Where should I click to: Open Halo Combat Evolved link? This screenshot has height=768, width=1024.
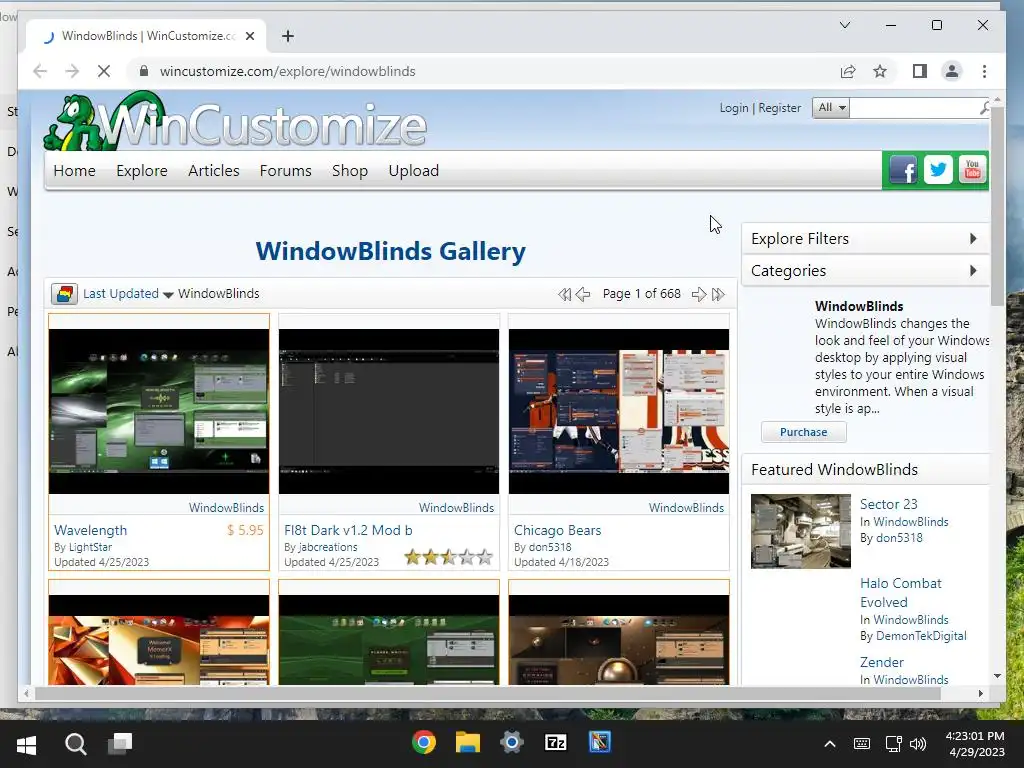click(x=900, y=592)
